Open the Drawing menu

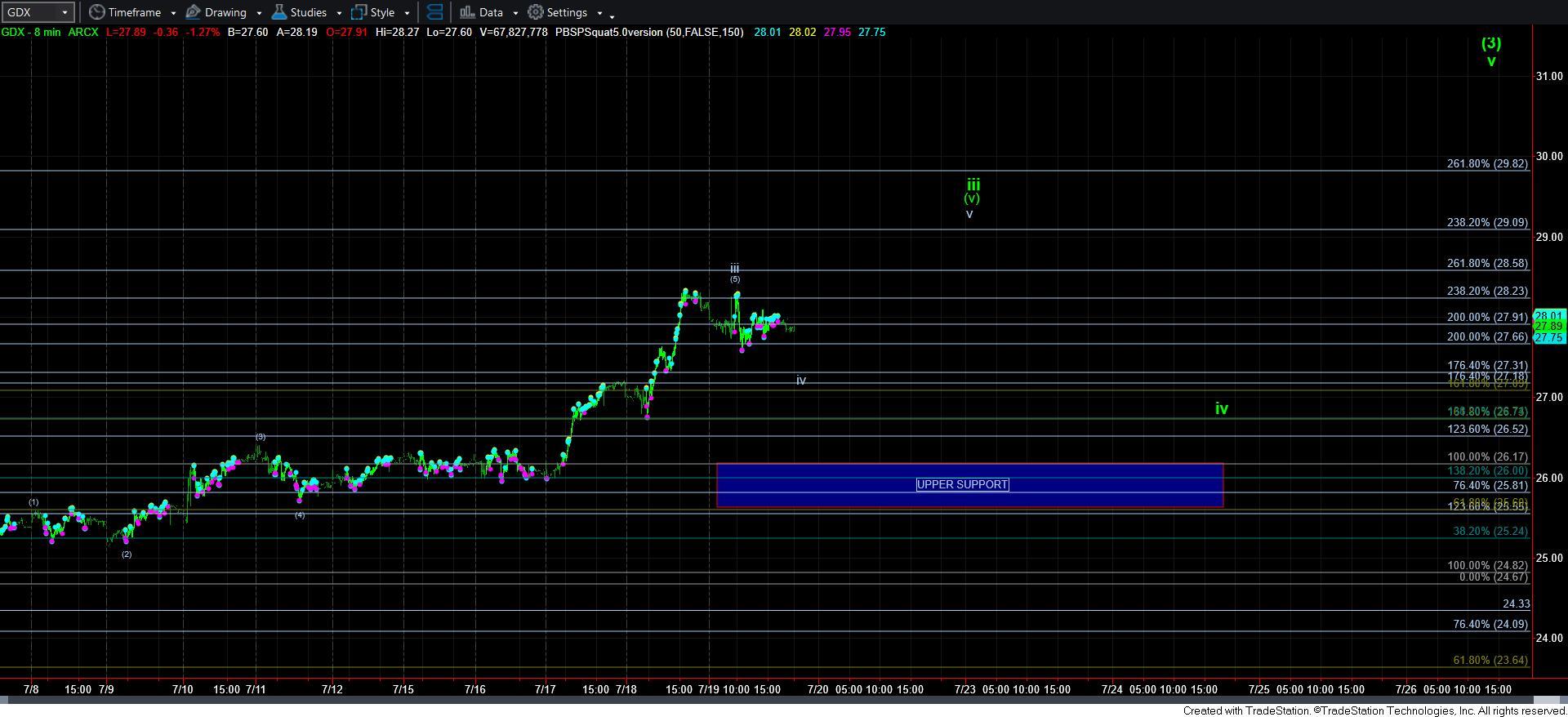coord(224,12)
